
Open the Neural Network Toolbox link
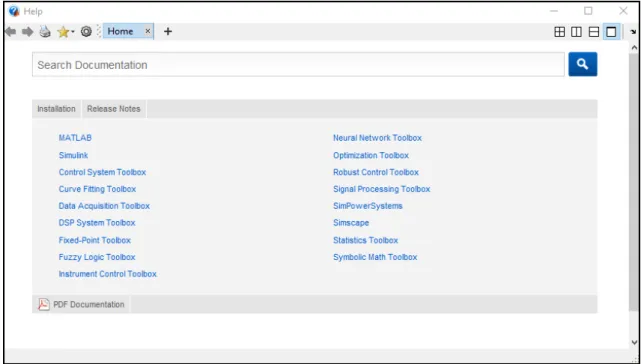pos(377,138)
